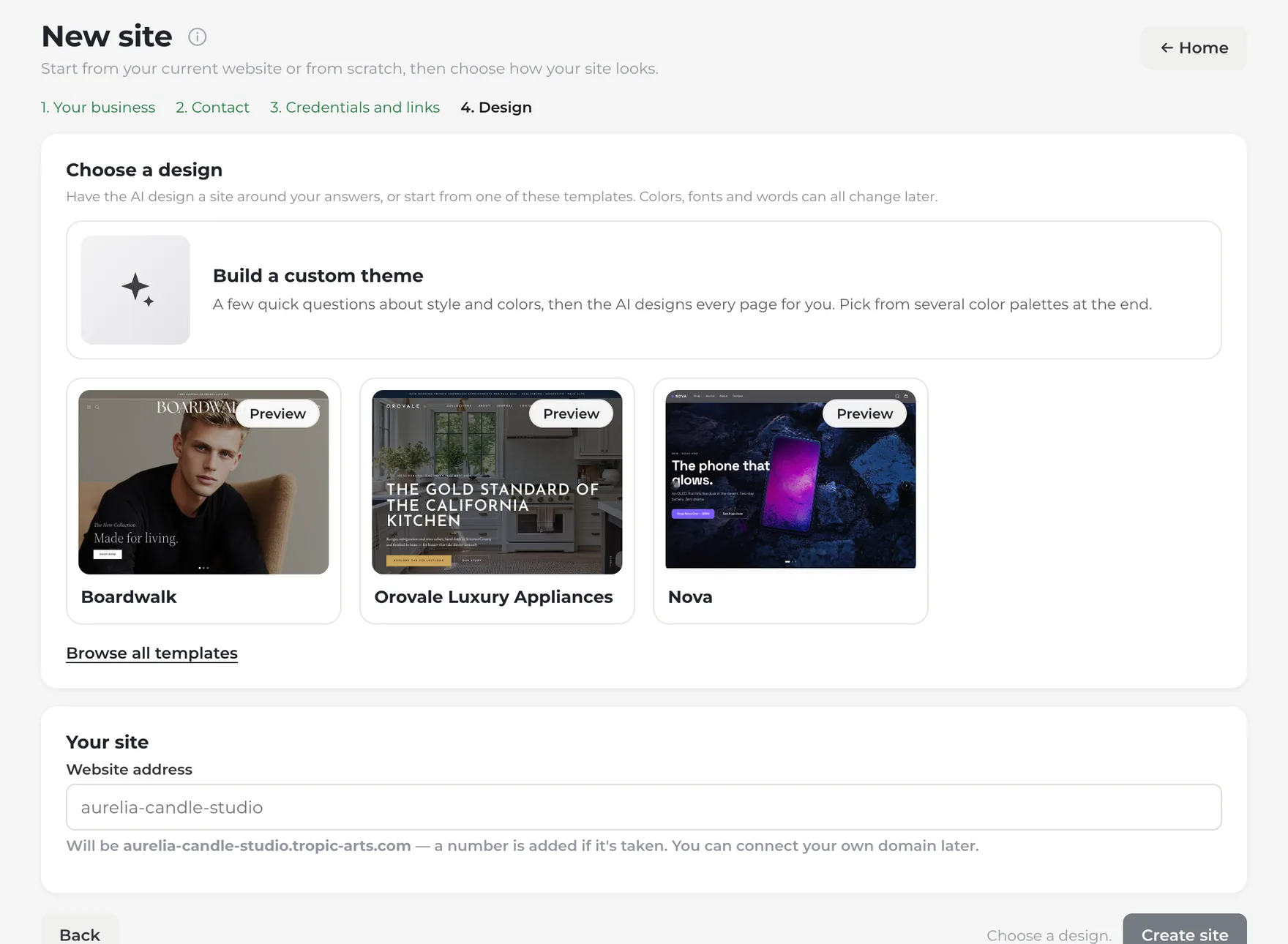
Task: Choose the Build a custom theme title
Action: pos(318,276)
